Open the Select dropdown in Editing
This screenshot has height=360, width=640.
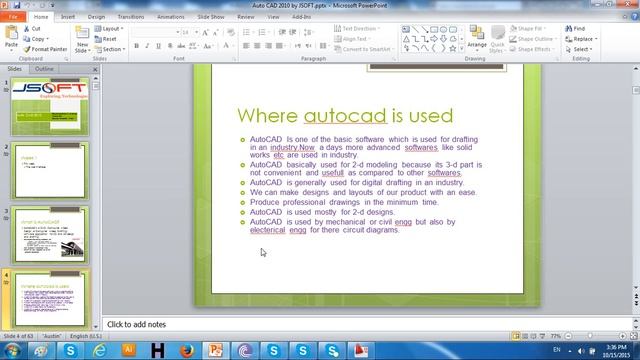pos(579,49)
